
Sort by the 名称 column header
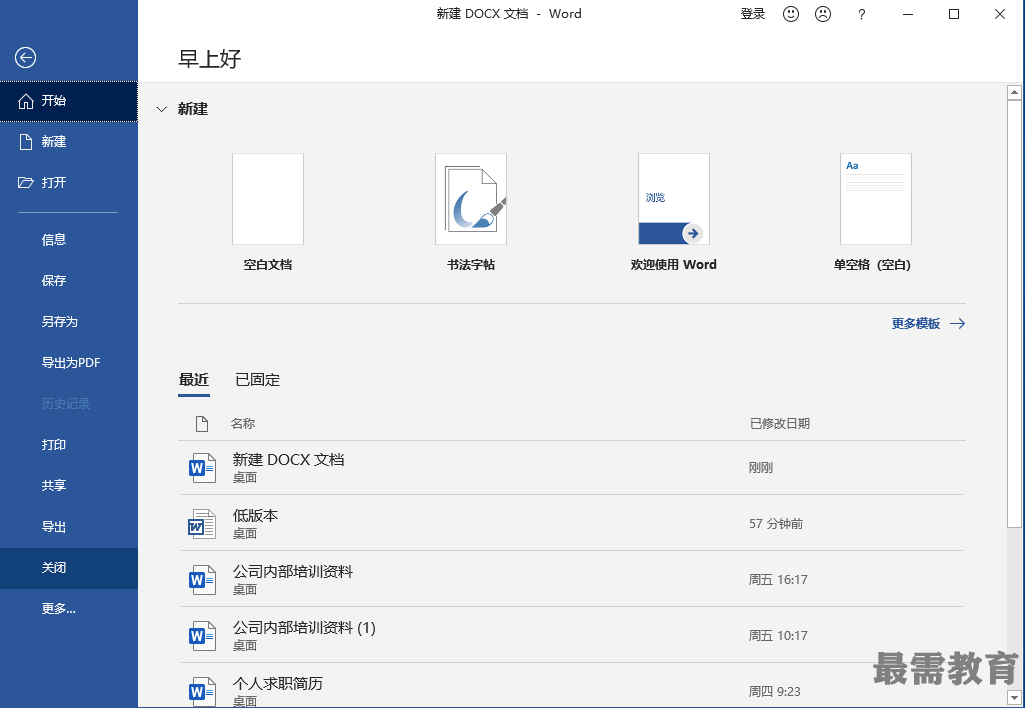(x=243, y=424)
